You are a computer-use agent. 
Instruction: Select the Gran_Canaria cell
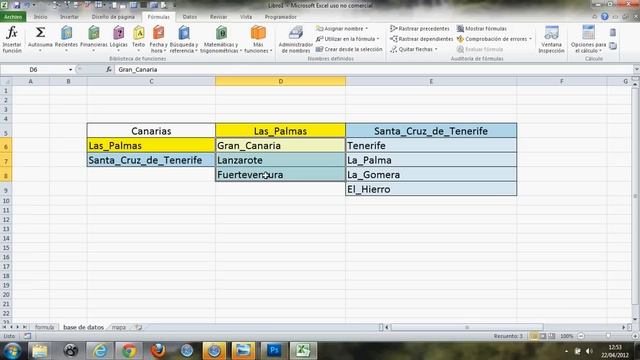[280, 145]
